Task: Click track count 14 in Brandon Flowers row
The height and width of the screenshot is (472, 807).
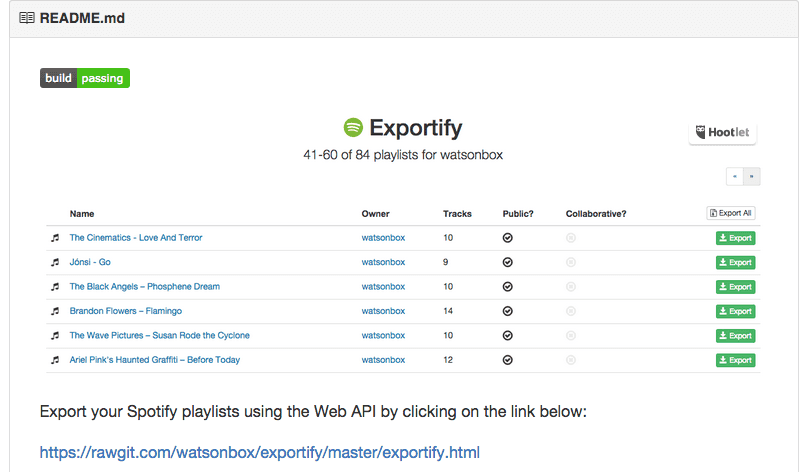Action: [448, 311]
